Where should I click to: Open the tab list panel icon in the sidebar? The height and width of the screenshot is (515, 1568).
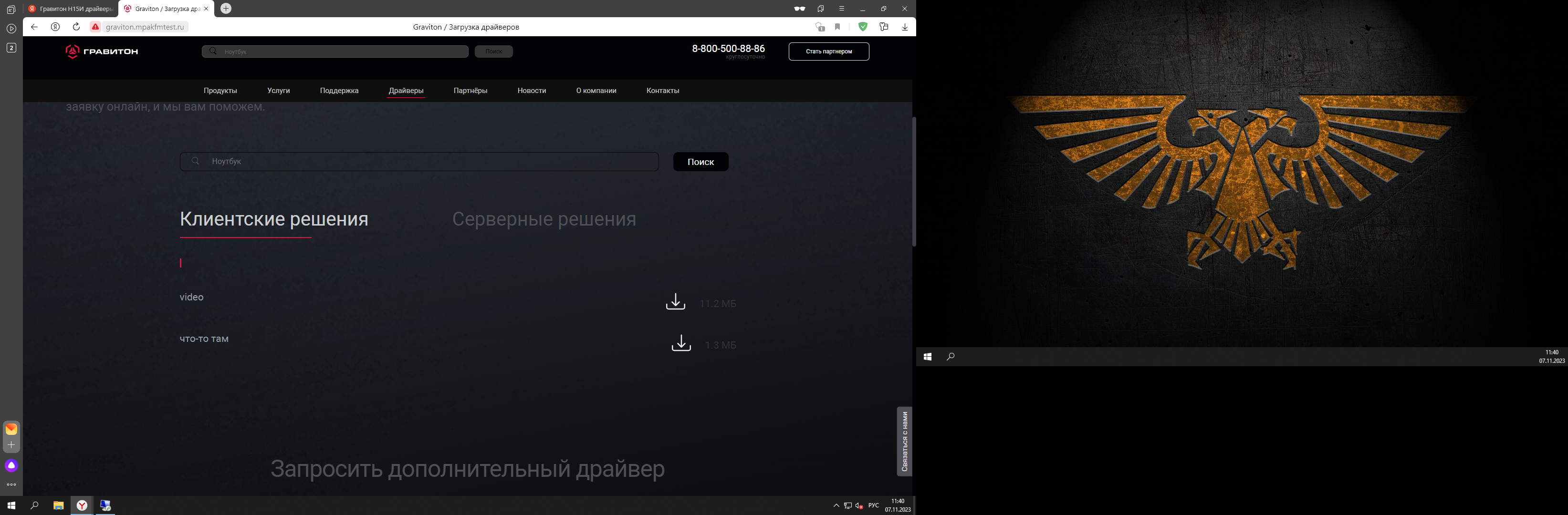[11, 10]
